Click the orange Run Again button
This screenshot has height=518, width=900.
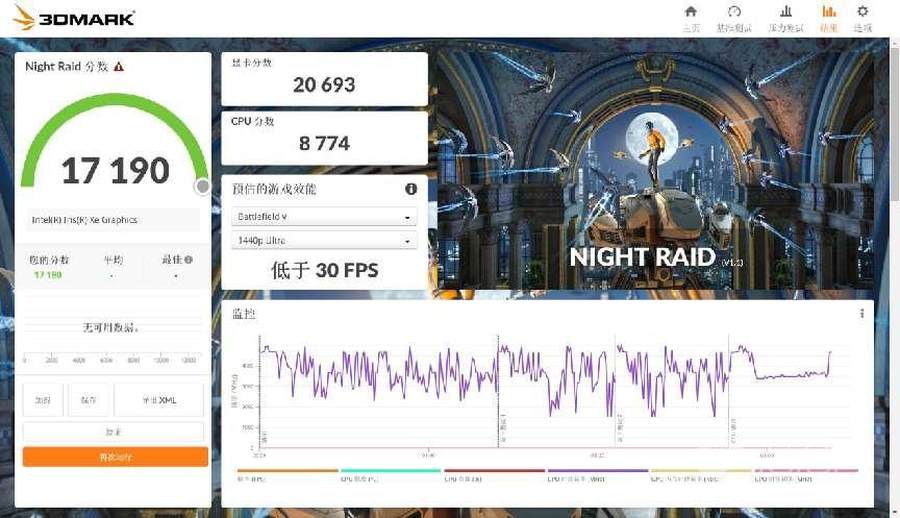click(115, 457)
